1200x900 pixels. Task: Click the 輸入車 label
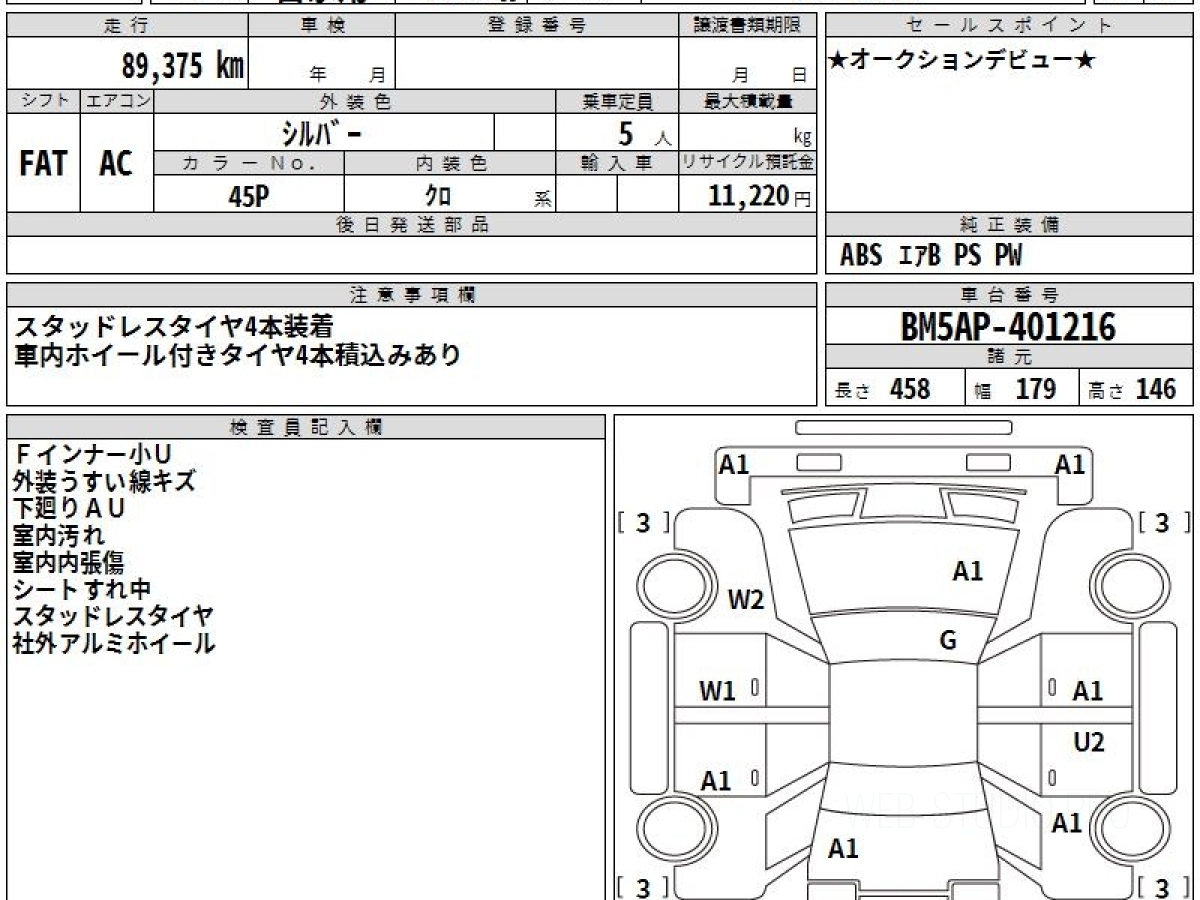[x=617, y=163]
